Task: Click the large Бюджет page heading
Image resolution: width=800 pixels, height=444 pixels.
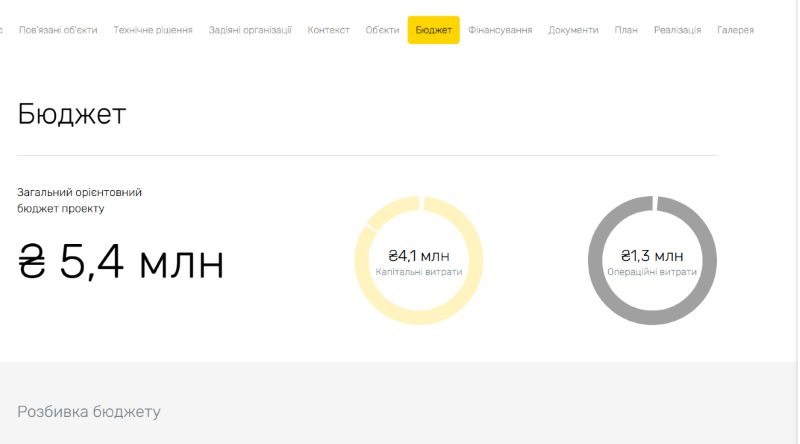Action: 72,114
